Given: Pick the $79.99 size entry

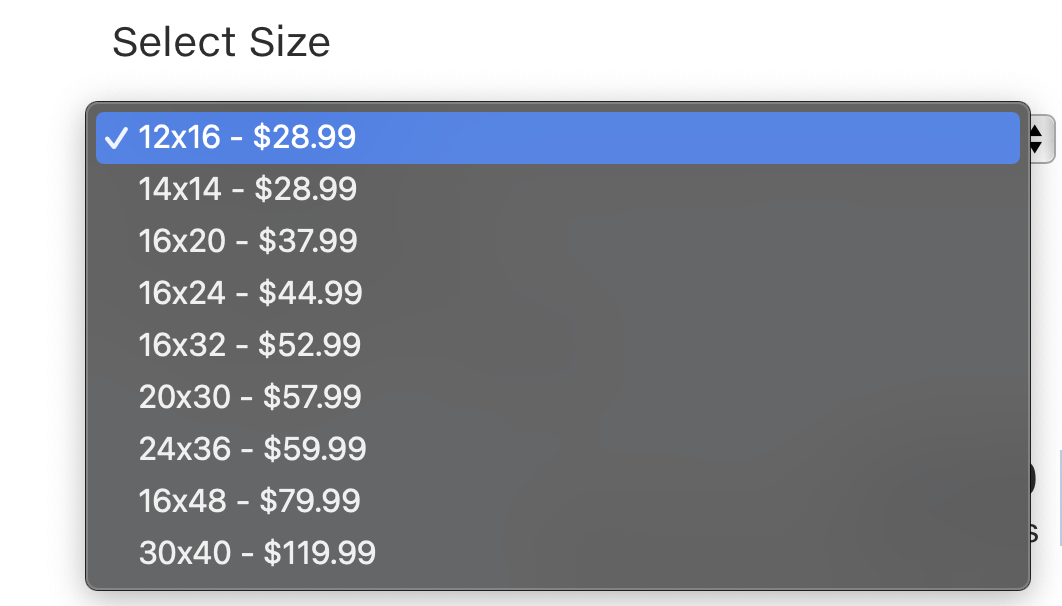Looking at the screenshot, I should [x=310, y=501].
